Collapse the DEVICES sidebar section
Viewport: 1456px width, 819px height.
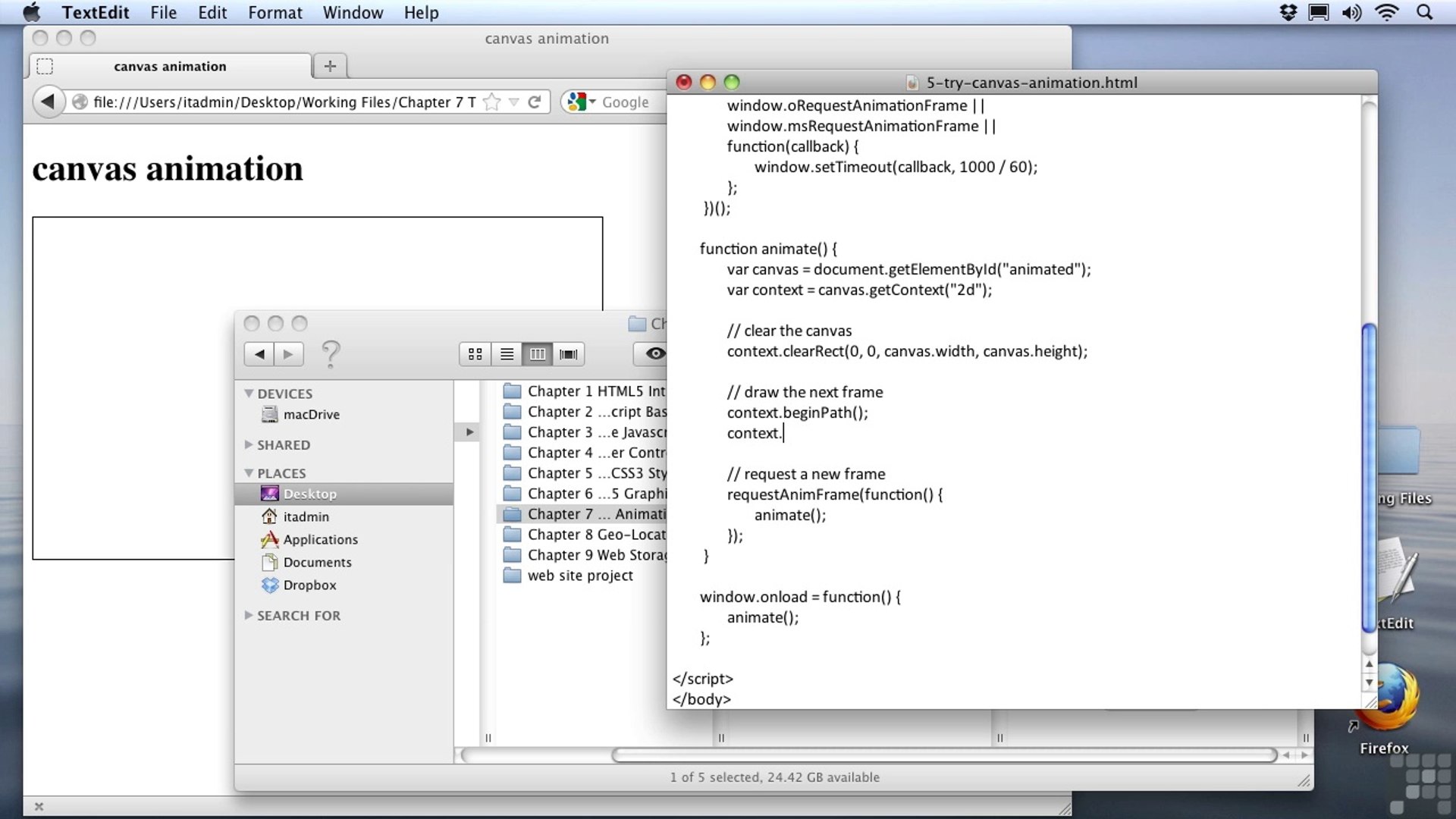[249, 393]
